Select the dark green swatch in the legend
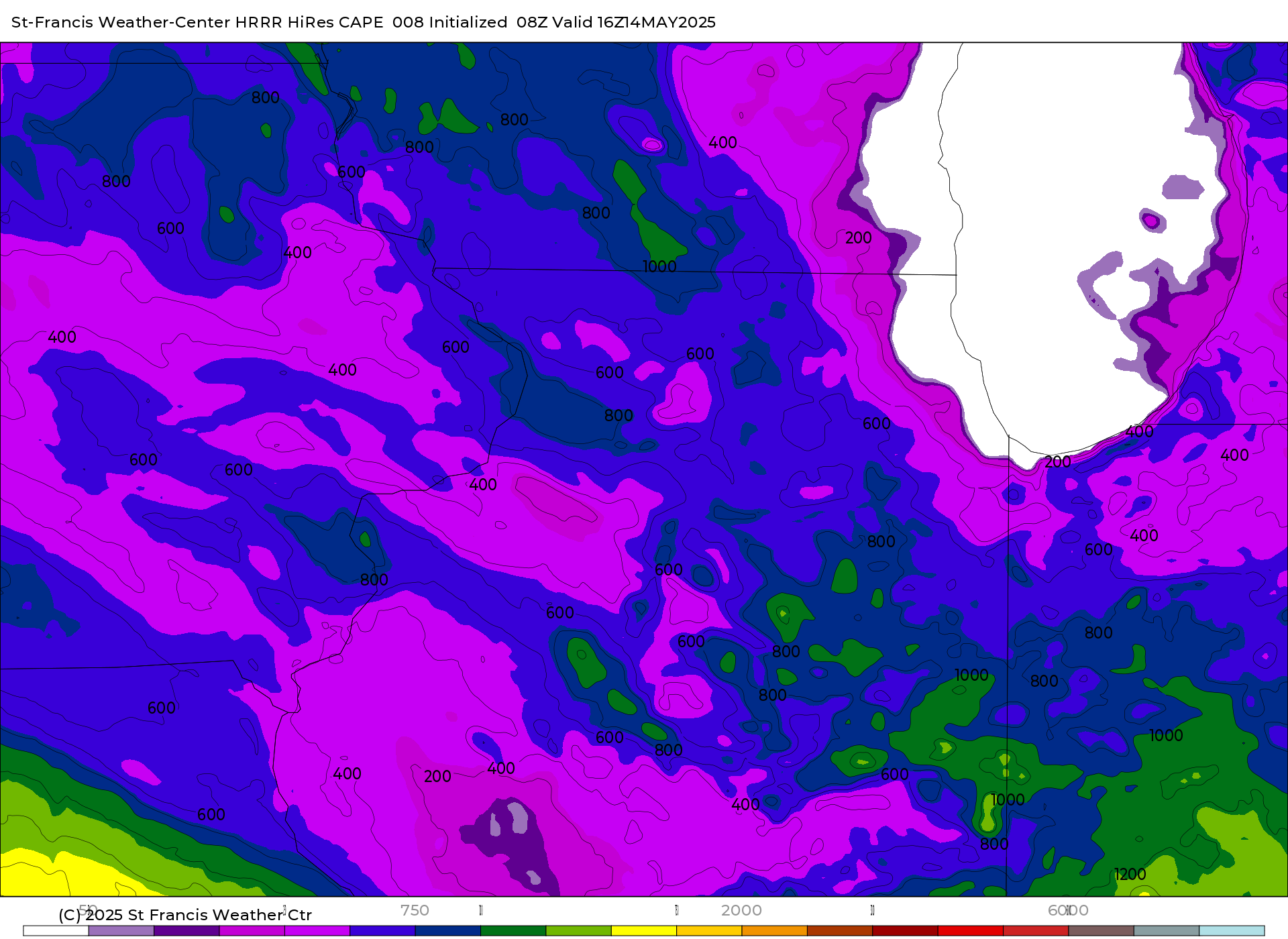This screenshot has height=939, width=1288. 513,930
